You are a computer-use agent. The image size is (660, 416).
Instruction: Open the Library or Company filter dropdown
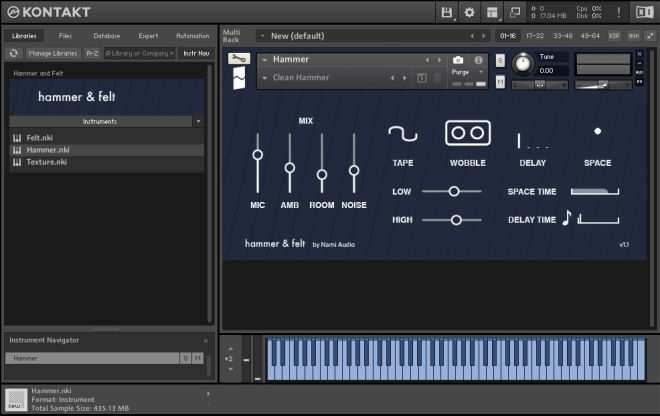139,53
